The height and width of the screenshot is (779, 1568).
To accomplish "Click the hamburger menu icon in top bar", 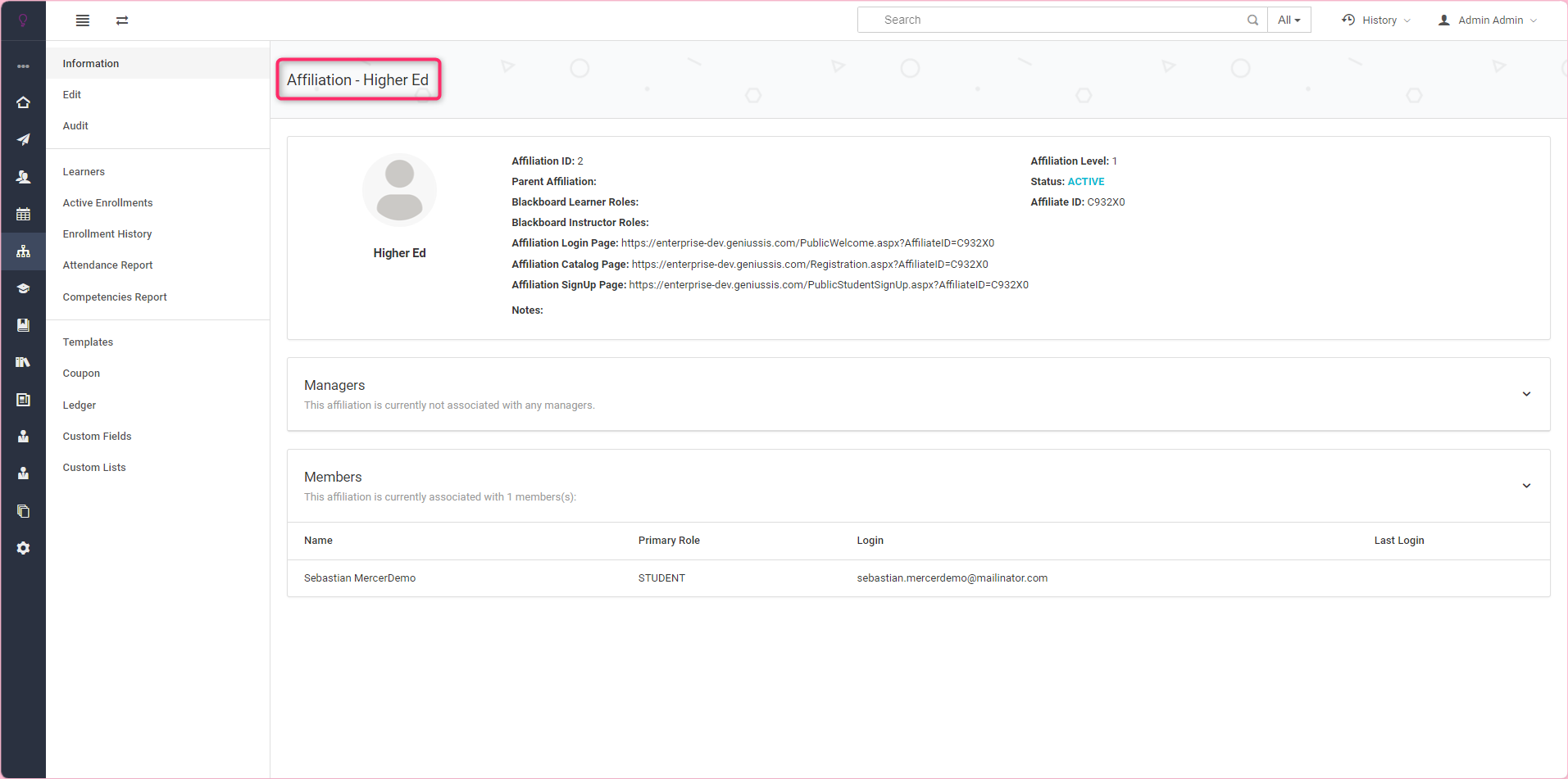I will tap(83, 20).
